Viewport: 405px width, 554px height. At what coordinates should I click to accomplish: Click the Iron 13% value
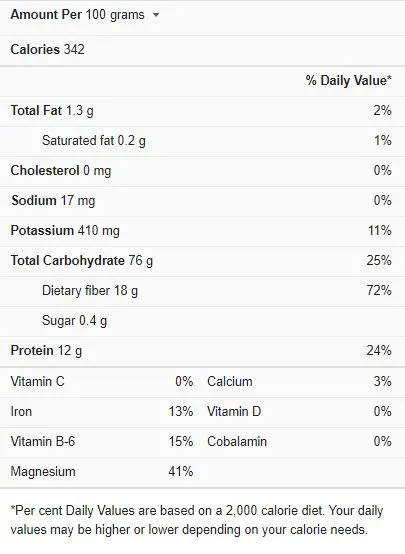coord(181,412)
